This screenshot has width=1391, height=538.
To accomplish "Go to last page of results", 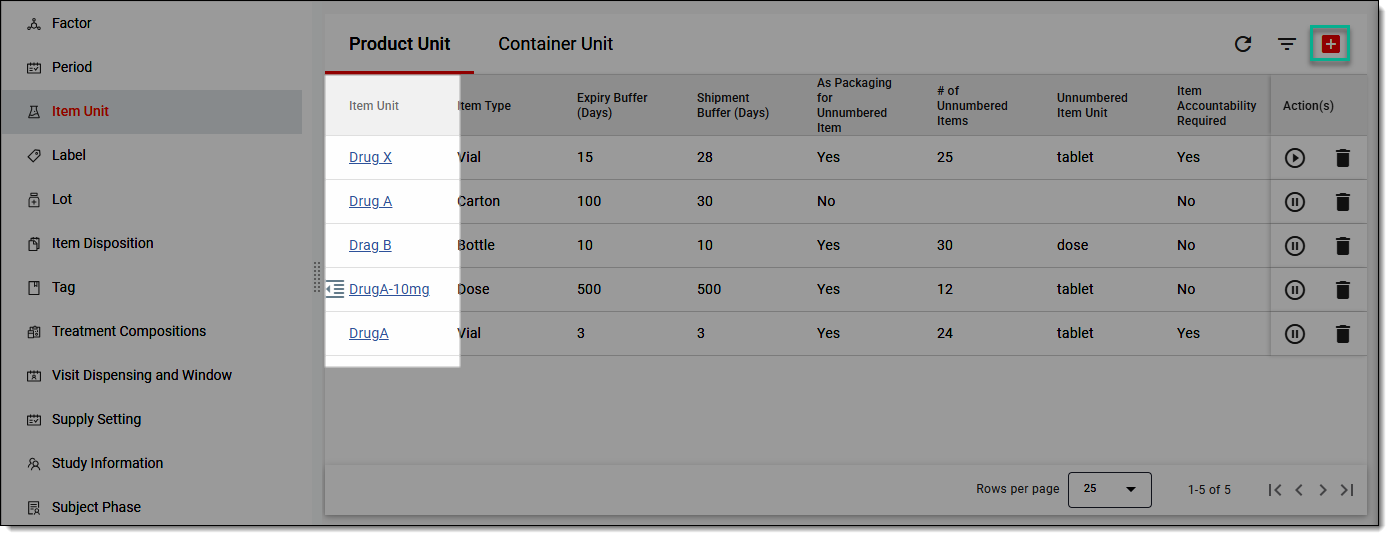I will tap(1347, 490).
